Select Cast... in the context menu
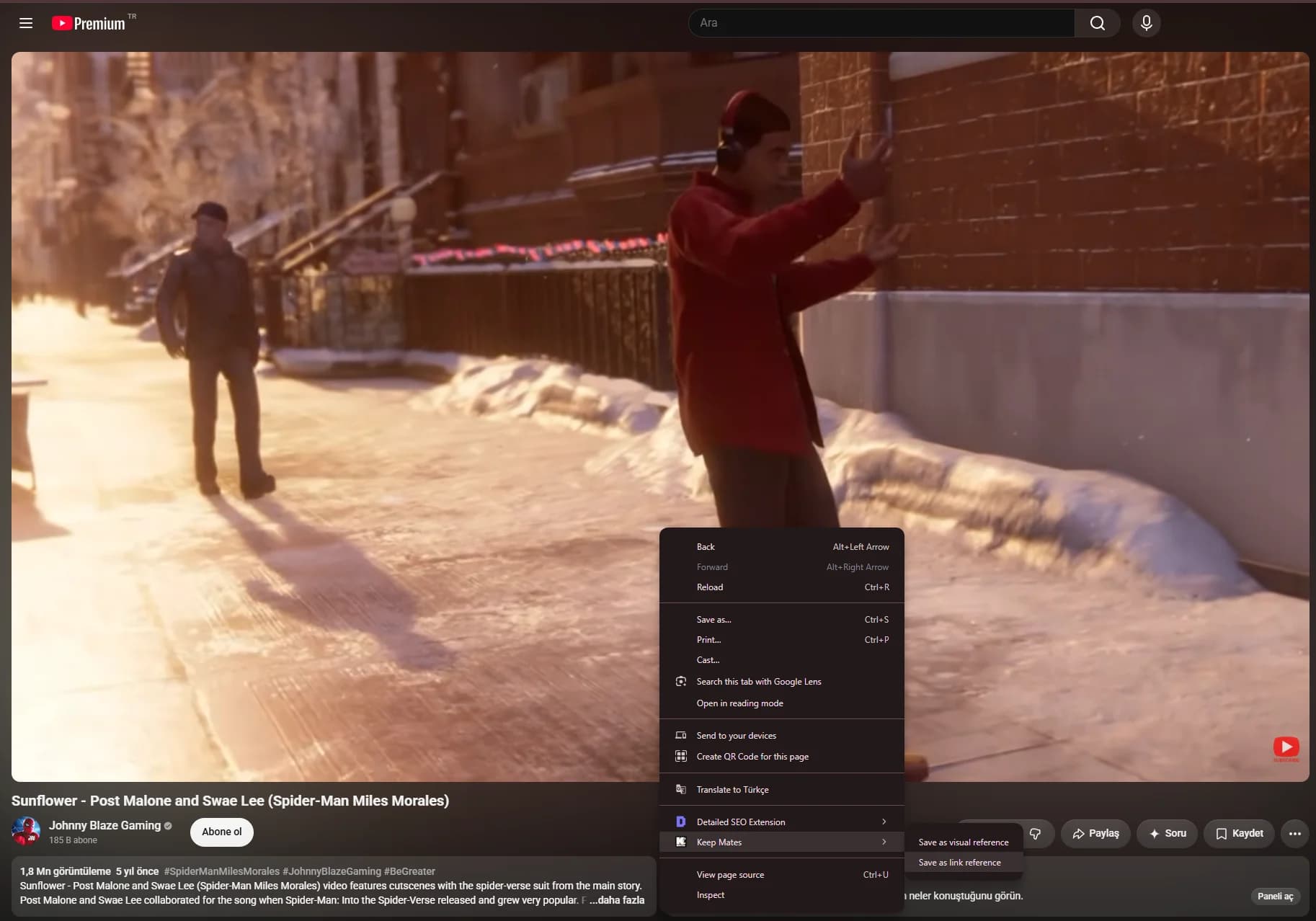Screen dimensions: 1316x921 tap(782, 660)
